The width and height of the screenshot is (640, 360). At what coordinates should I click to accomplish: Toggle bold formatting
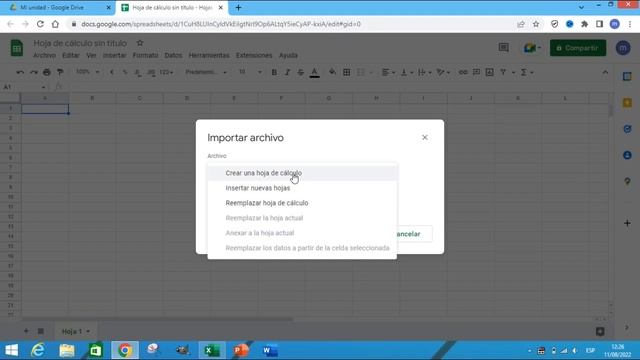tap(274, 72)
